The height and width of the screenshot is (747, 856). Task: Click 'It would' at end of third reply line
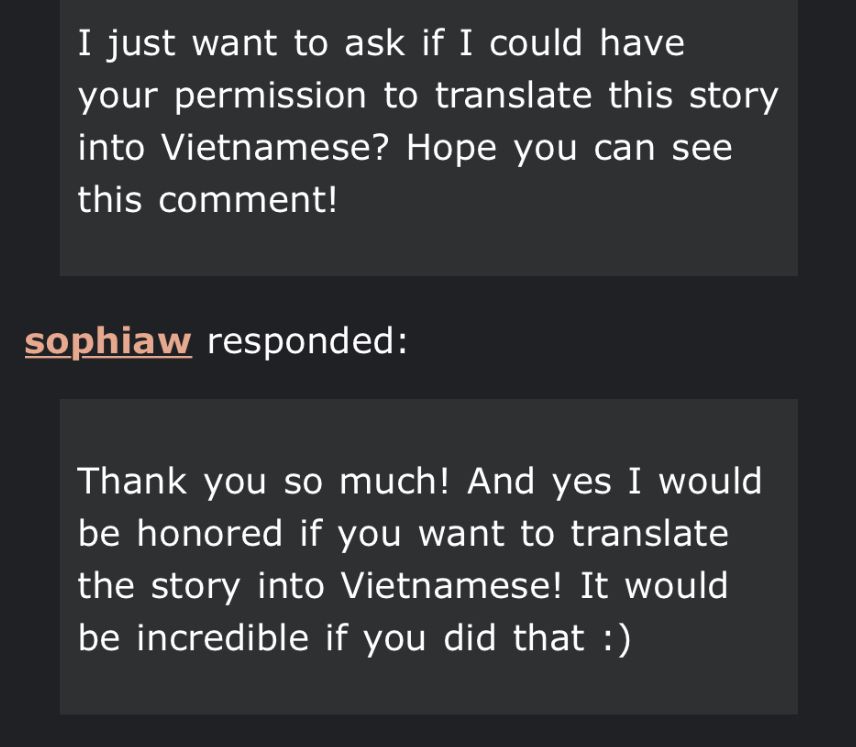tap(653, 585)
